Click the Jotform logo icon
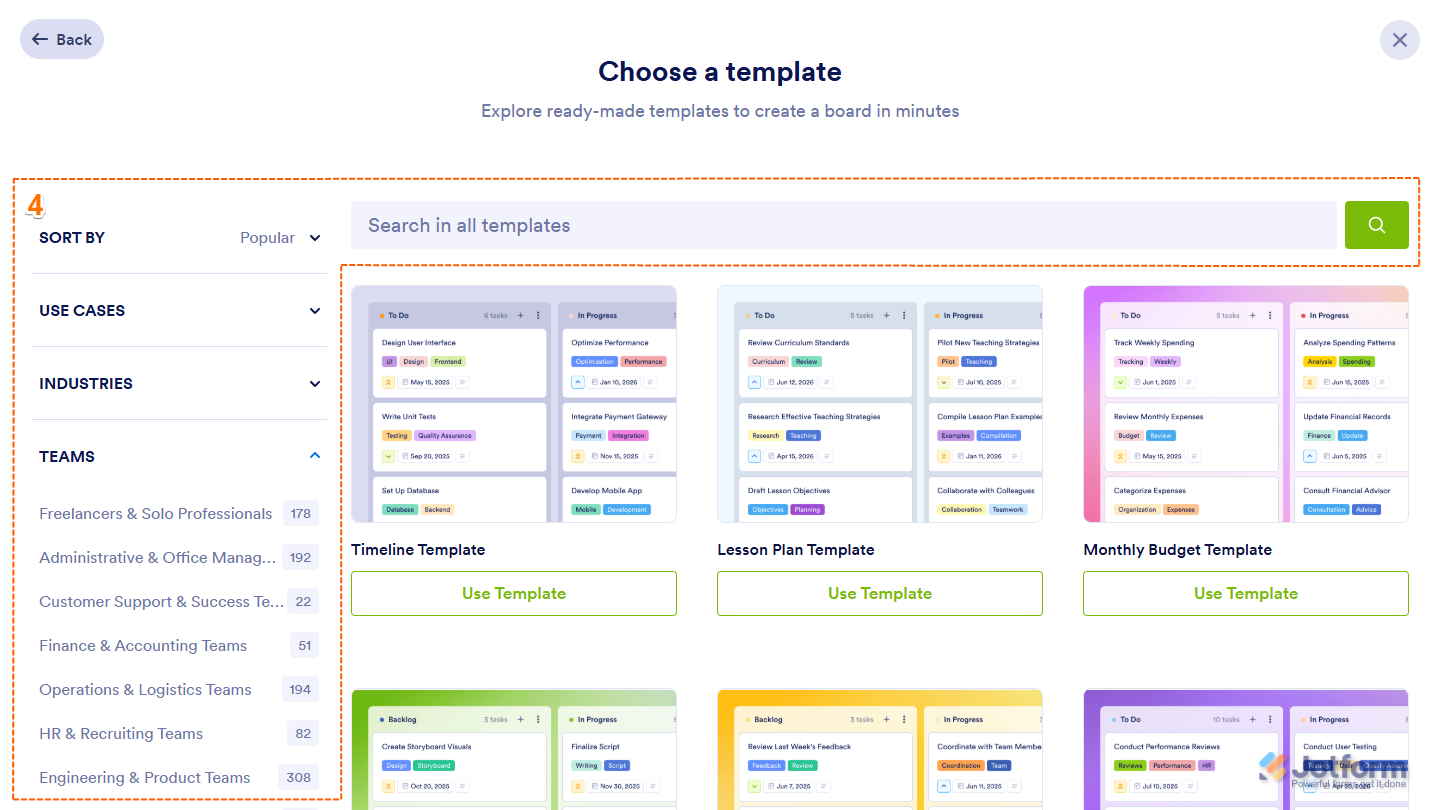 [1273, 767]
